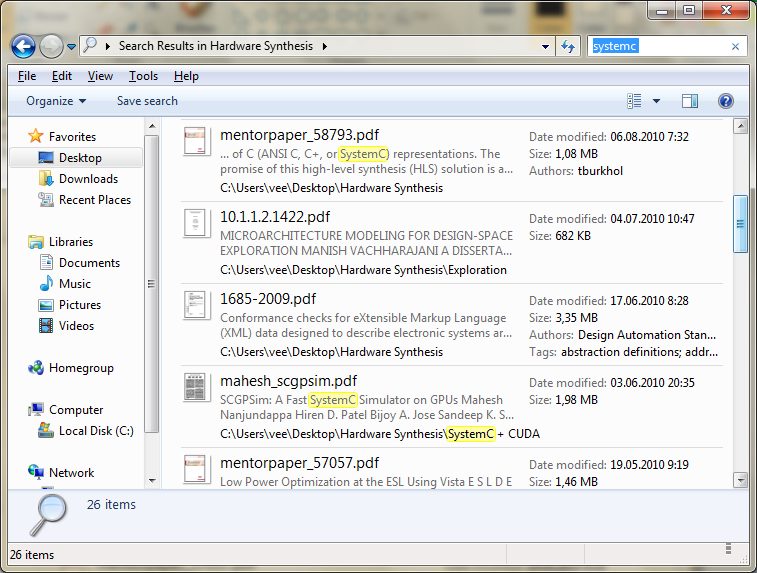This screenshot has height=573, width=757.
Task: Select mentorpaper_58793.pdf file icon
Action: [x=195, y=141]
